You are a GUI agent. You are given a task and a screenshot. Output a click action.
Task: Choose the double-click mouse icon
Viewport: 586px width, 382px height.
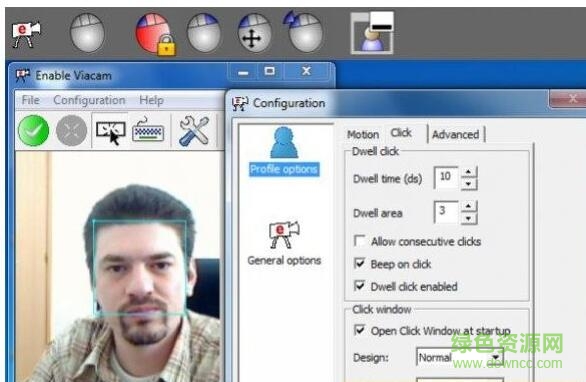click(x=303, y=32)
